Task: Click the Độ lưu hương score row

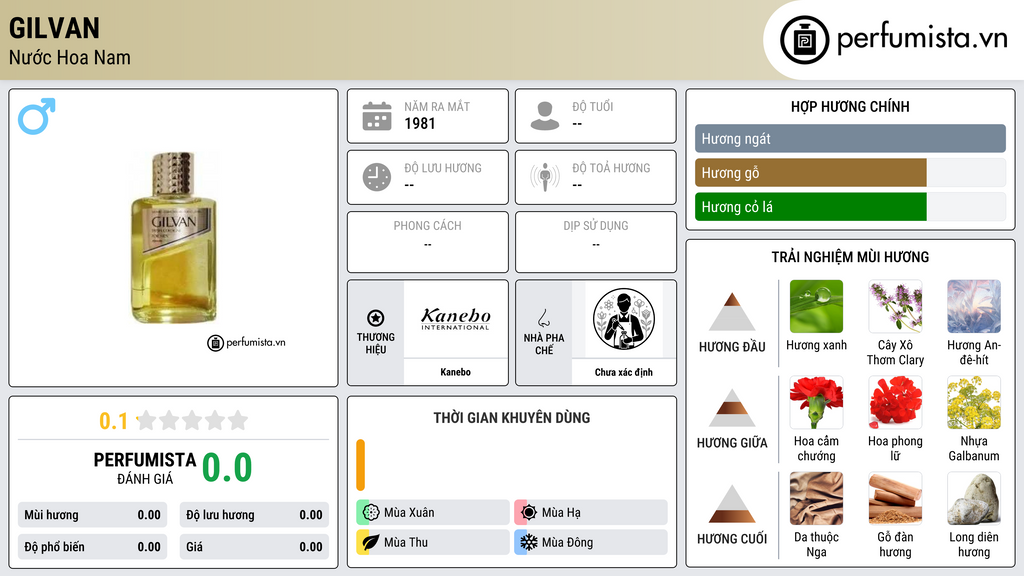Action: pos(254,515)
